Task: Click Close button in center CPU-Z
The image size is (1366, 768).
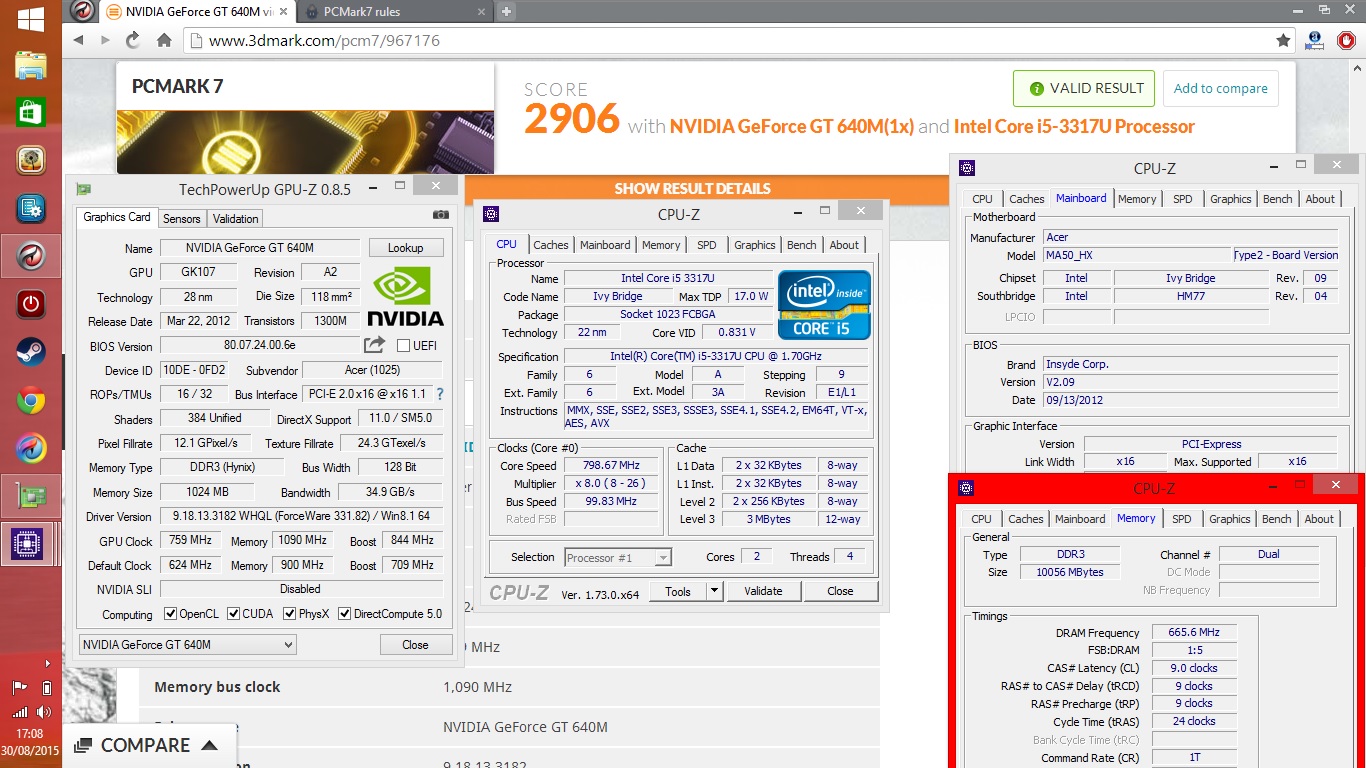Action: [x=840, y=591]
